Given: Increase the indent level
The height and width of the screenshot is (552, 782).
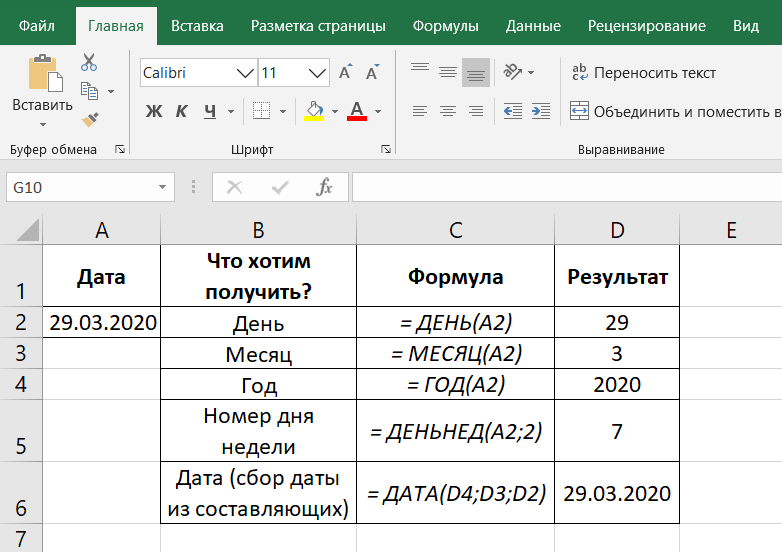Looking at the screenshot, I should click(541, 111).
